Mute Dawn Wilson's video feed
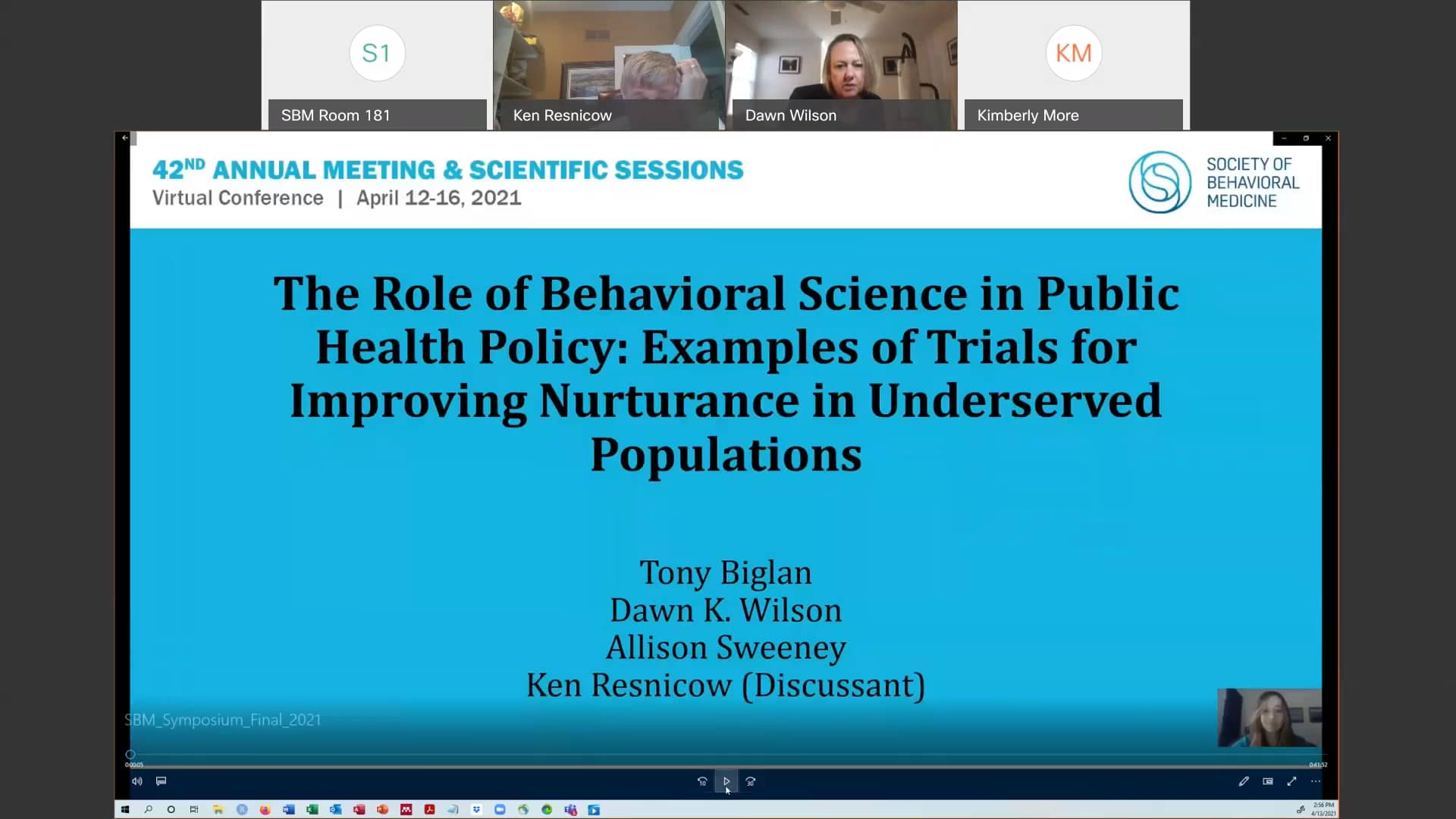This screenshot has height=819, width=1456. 842,64
